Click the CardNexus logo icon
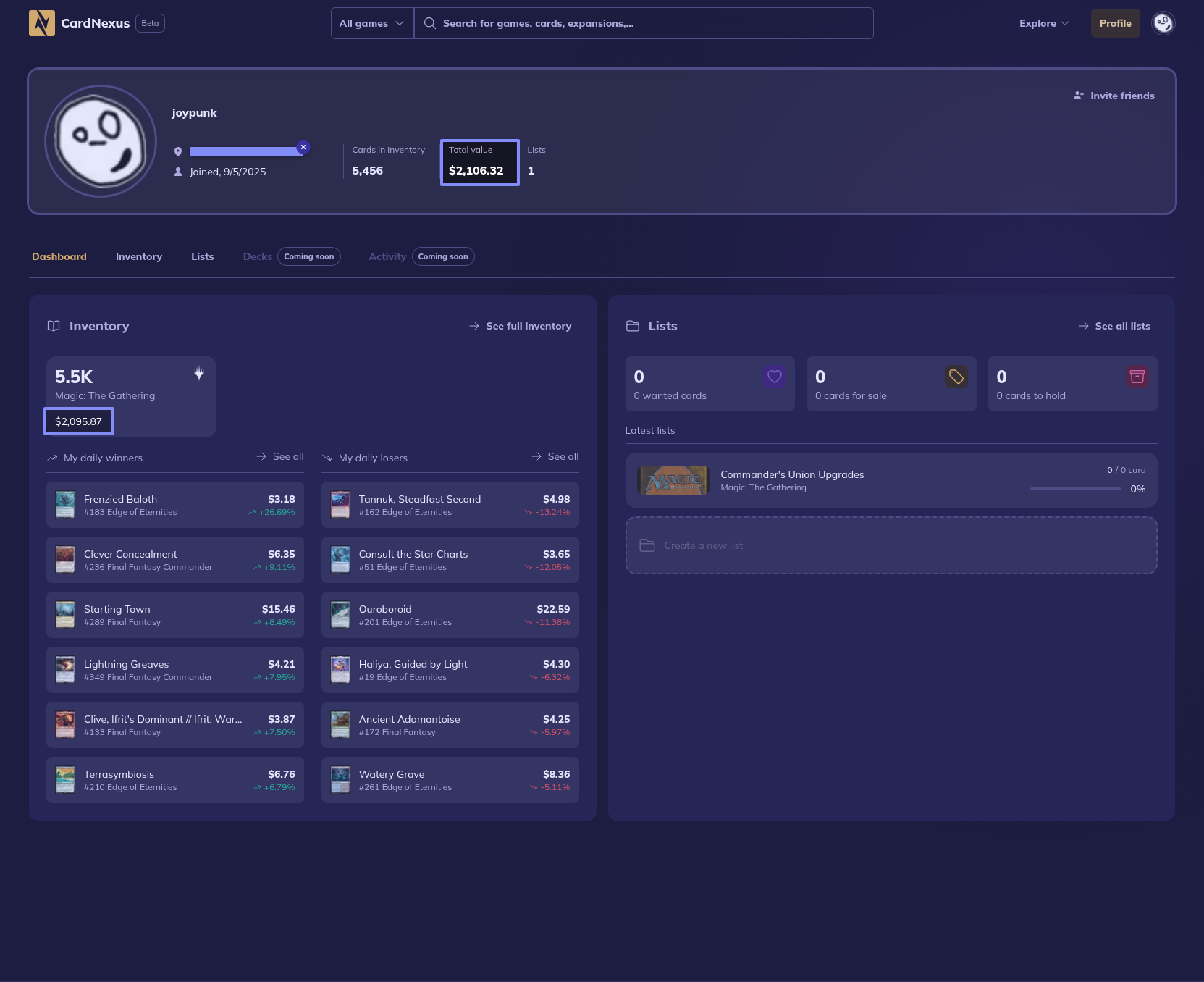Viewport: 1204px width, 982px height. click(41, 23)
